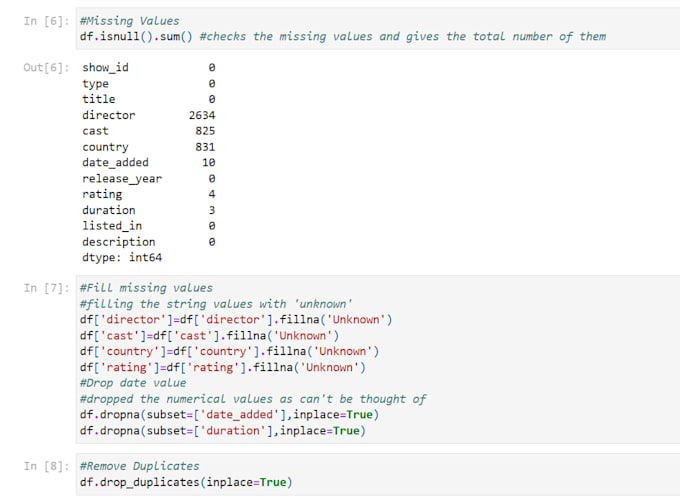Screen dimensions: 680x501
Task: Place cursor in the country fillna line
Action: point(229,351)
